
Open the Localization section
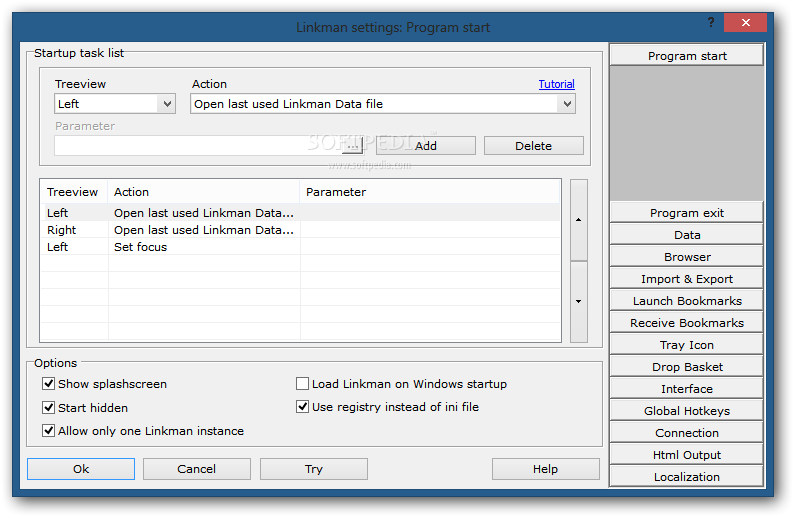point(687,477)
